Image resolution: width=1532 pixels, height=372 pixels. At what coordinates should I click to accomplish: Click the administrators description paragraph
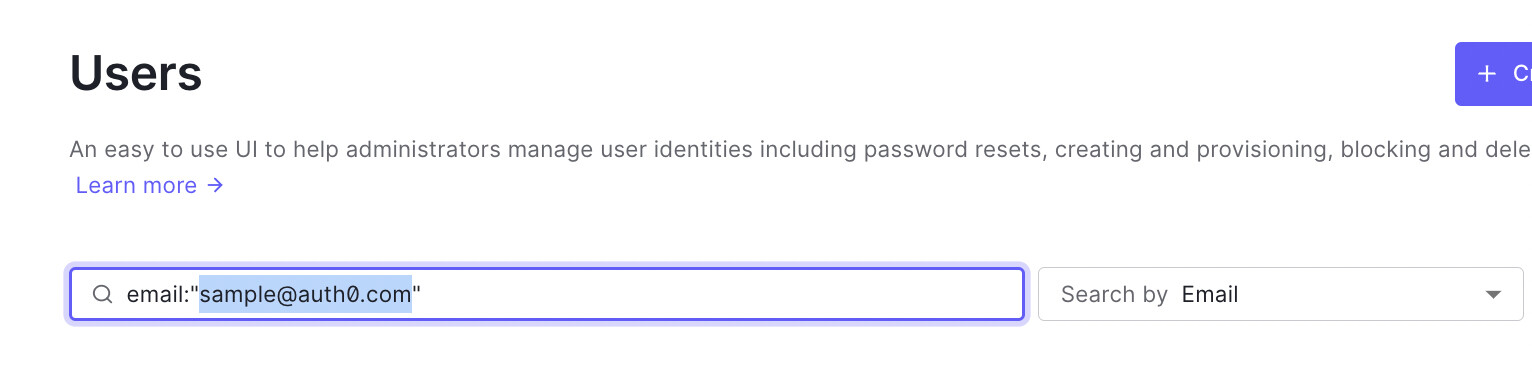[800, 150]
